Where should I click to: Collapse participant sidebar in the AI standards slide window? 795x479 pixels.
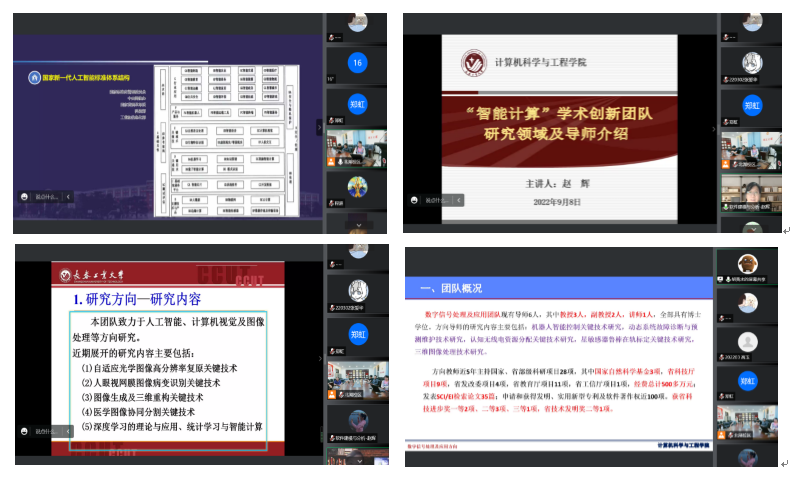coord(320,125)
